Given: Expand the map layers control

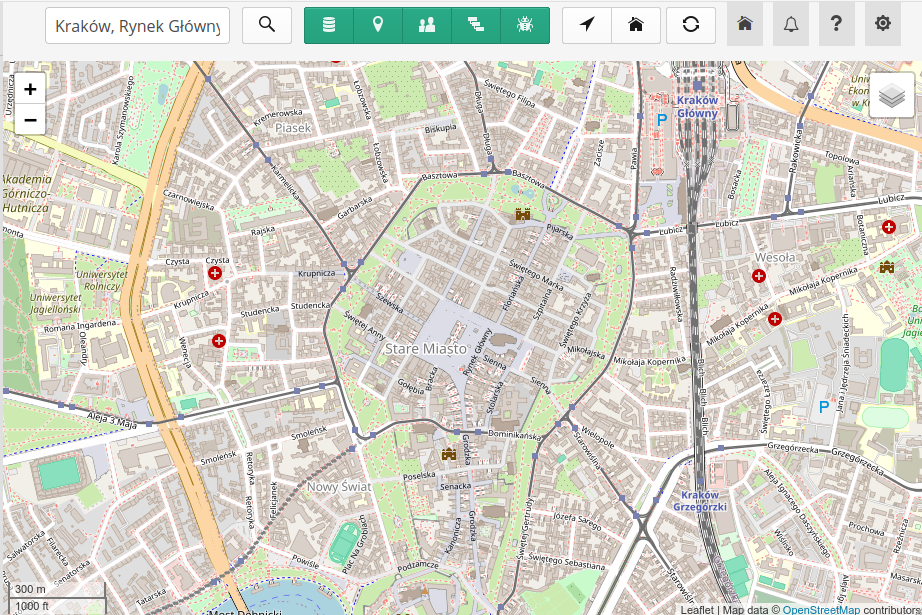Looking at the screenshot, I should 892,96.
